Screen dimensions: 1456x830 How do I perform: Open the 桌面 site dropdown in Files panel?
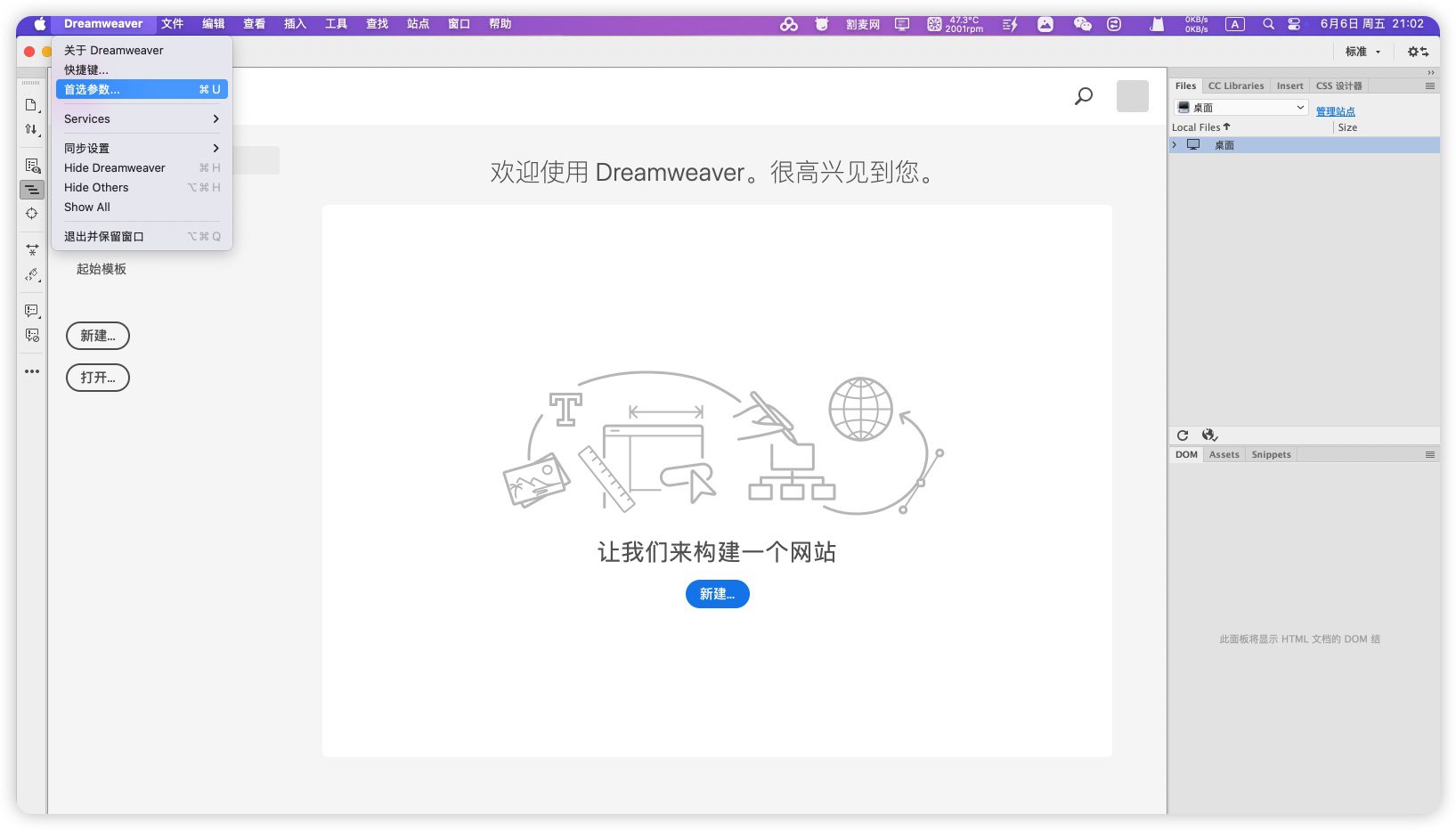tap(1241, 108)
